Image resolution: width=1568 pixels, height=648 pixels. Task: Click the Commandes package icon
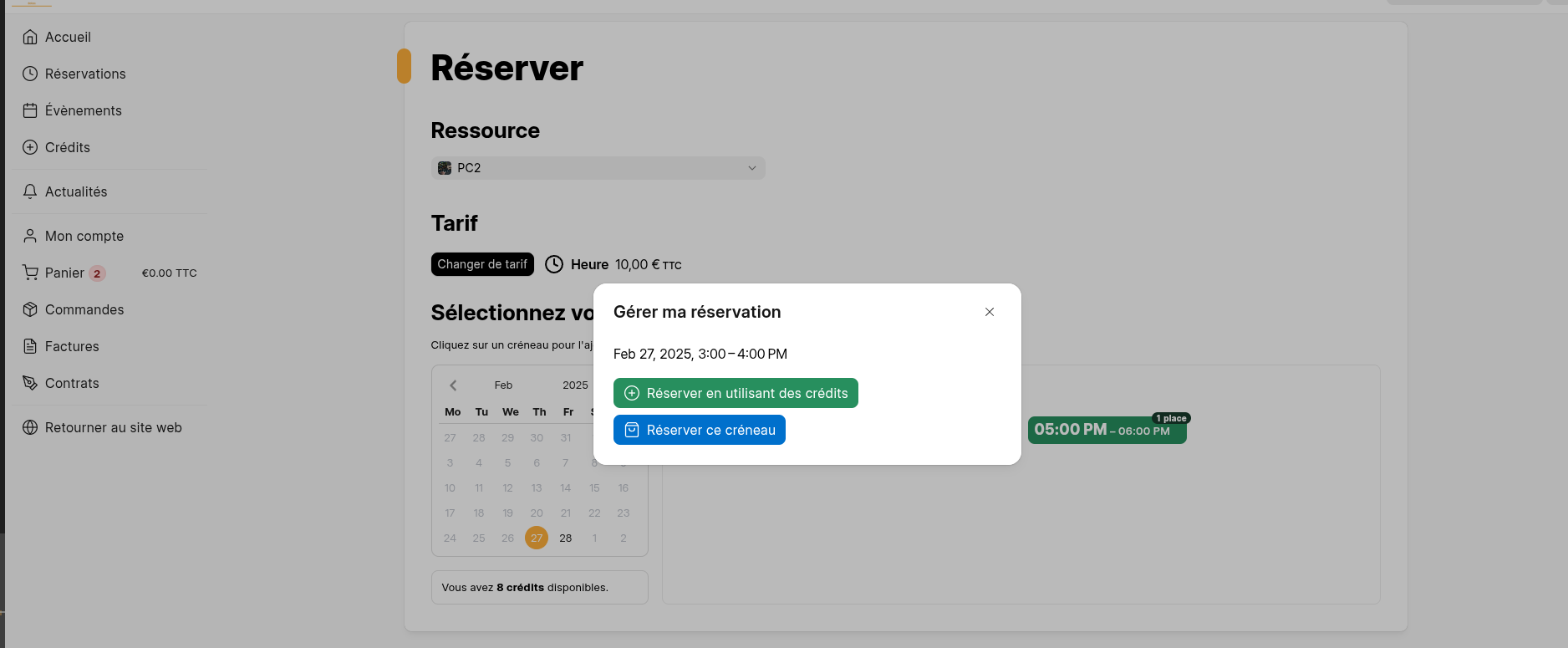coord(30,309)
